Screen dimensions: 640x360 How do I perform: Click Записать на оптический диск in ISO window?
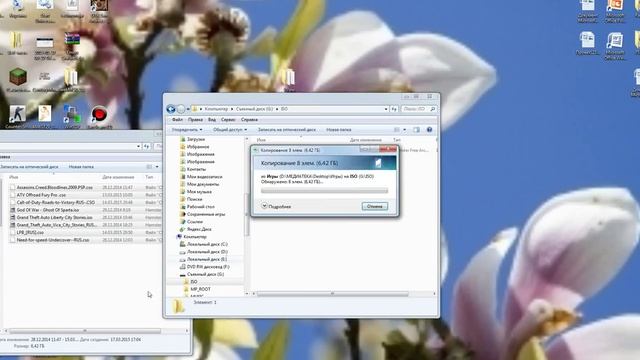287,130
